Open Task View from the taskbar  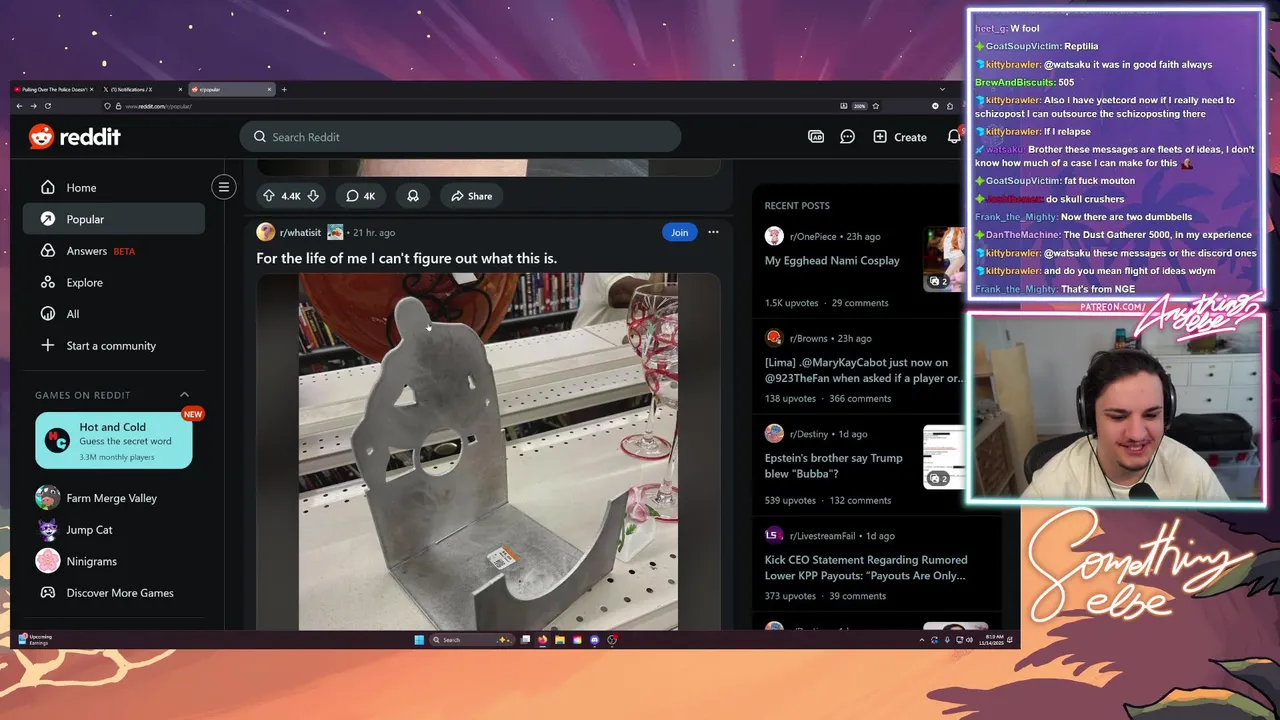(x=525, y=640)
